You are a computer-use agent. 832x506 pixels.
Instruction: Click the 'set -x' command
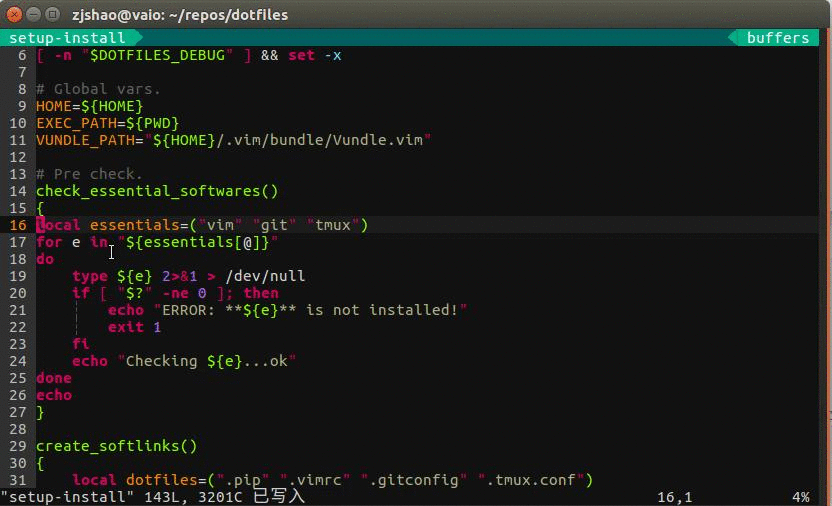pyautogui.click(x=315, y=55)
